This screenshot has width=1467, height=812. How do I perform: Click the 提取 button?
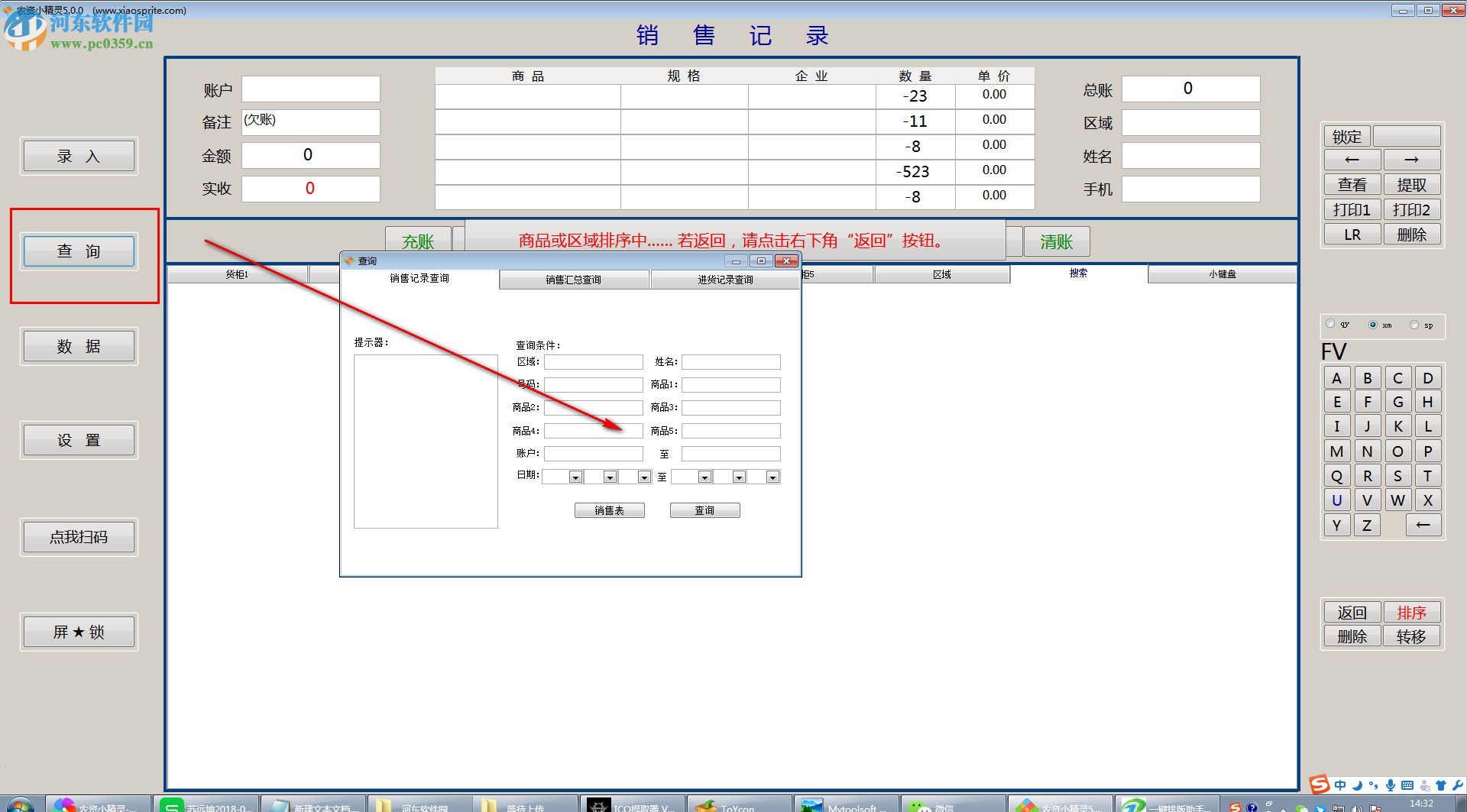(x=1411, y=185)
